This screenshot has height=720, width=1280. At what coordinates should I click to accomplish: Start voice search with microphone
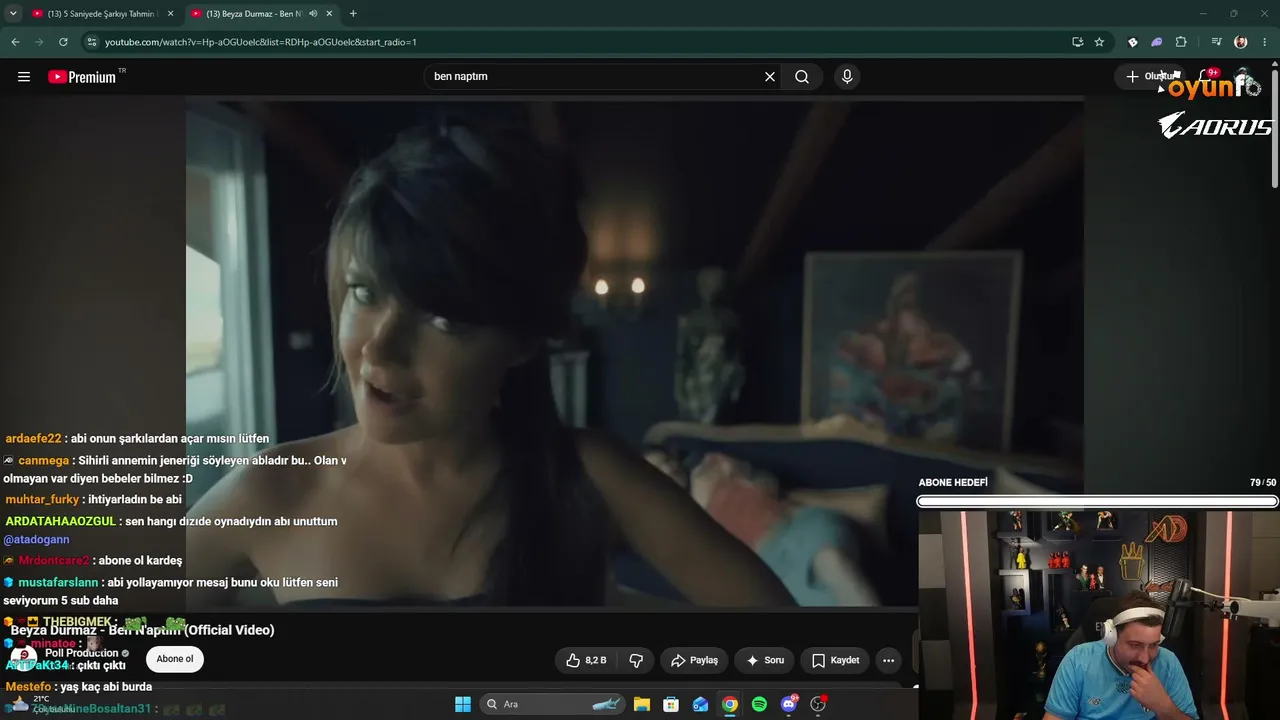click(x=847, y=77)
